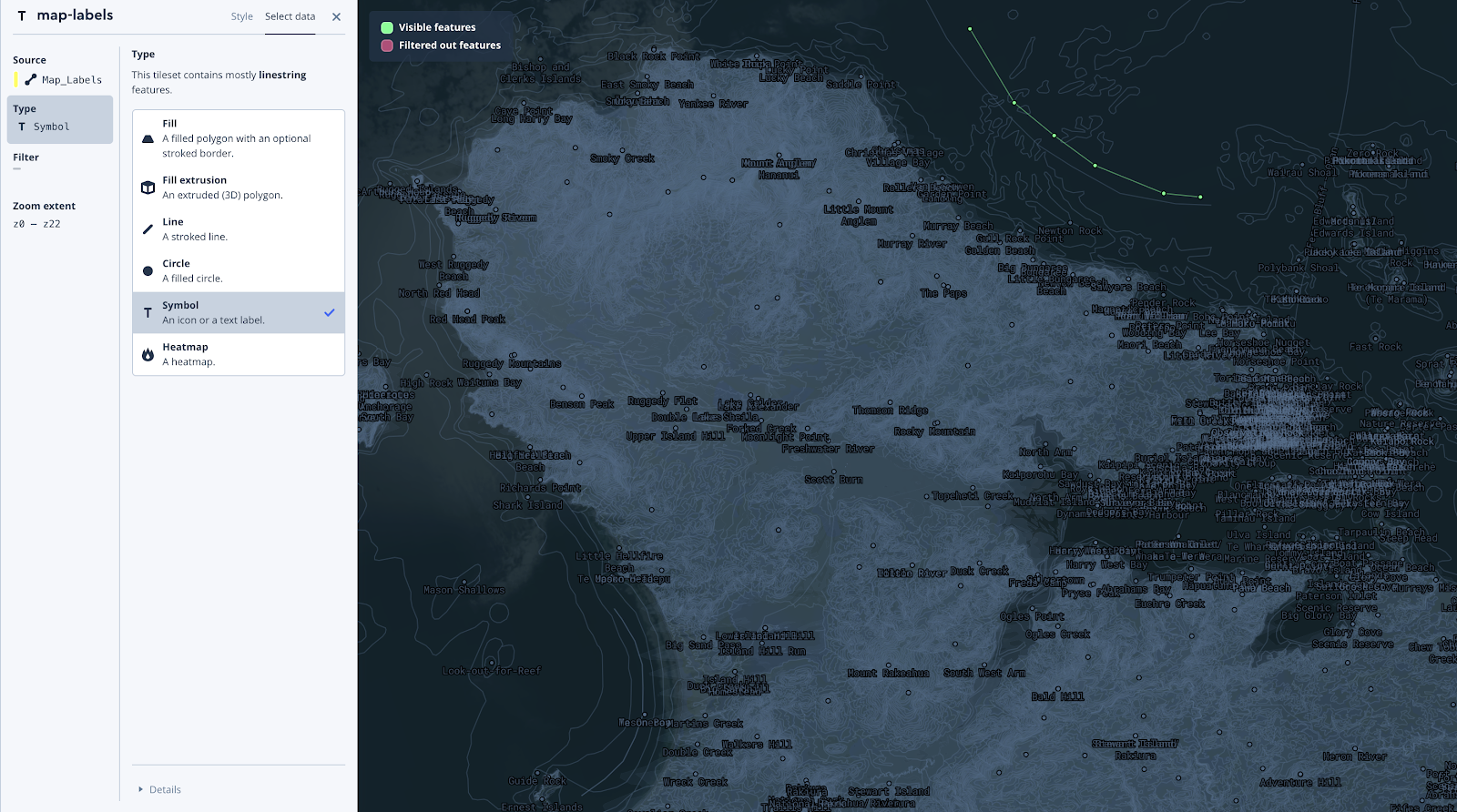
Task: Click the Saddle Point map label
Action: pyautogui.click(x=861, y=85)
